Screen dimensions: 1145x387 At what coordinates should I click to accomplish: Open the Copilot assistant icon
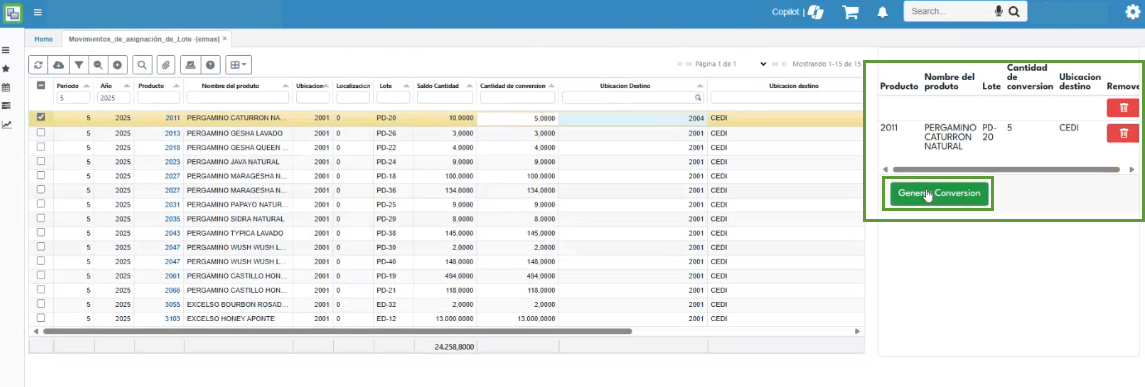[816, 12]
